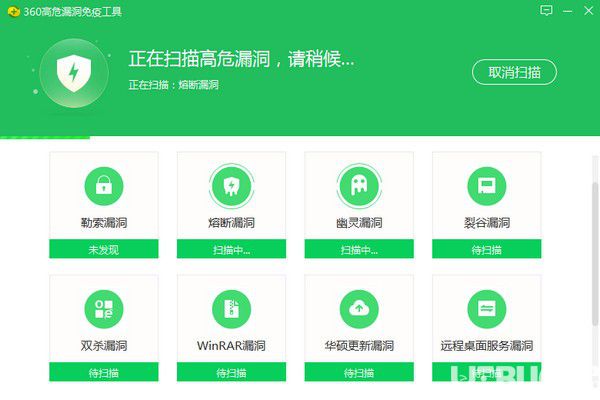Close the 360 tool window
The image size is (600, 400).
click(589, 10)
